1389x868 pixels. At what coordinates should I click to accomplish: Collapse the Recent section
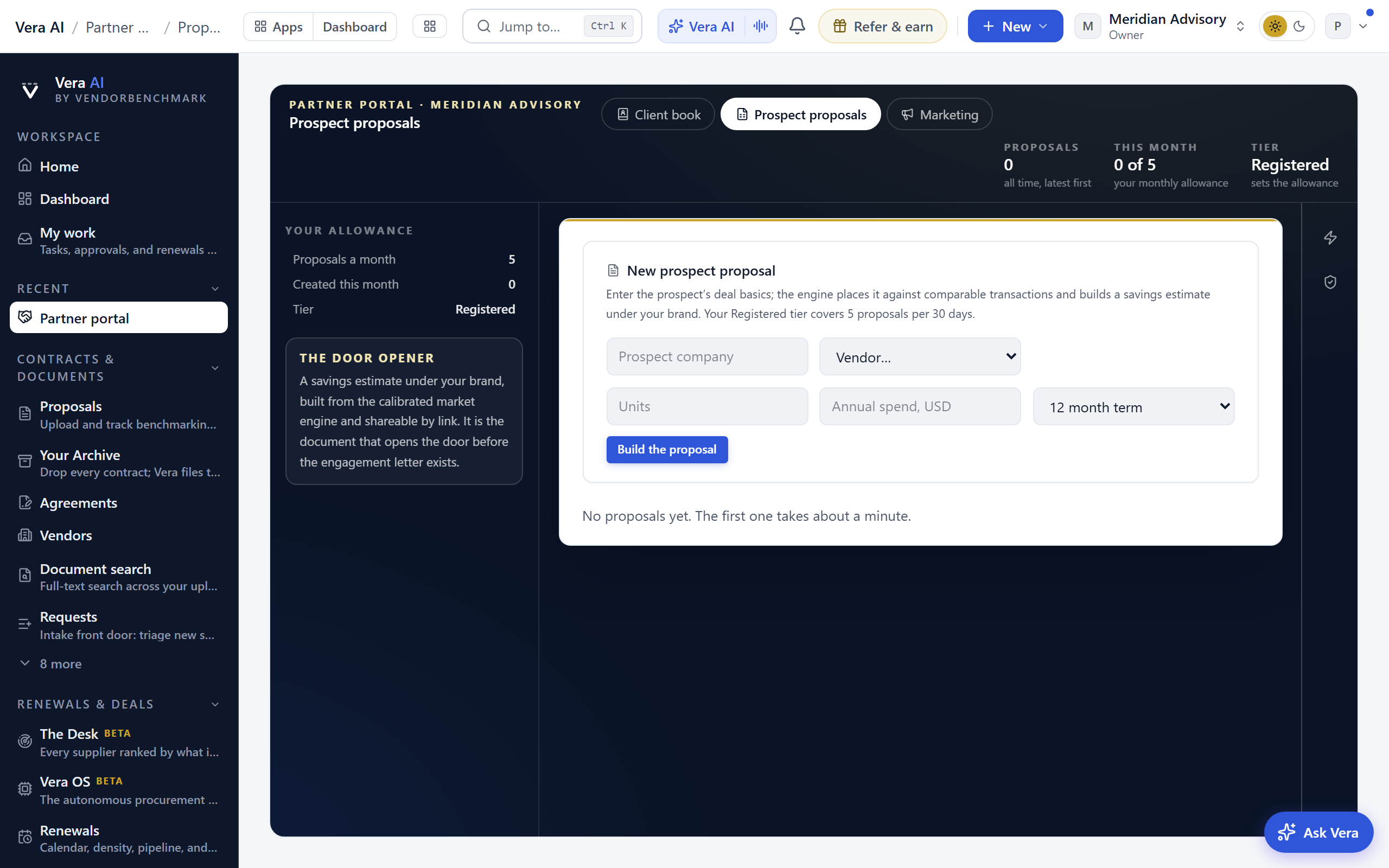click(x=215, y=289)
